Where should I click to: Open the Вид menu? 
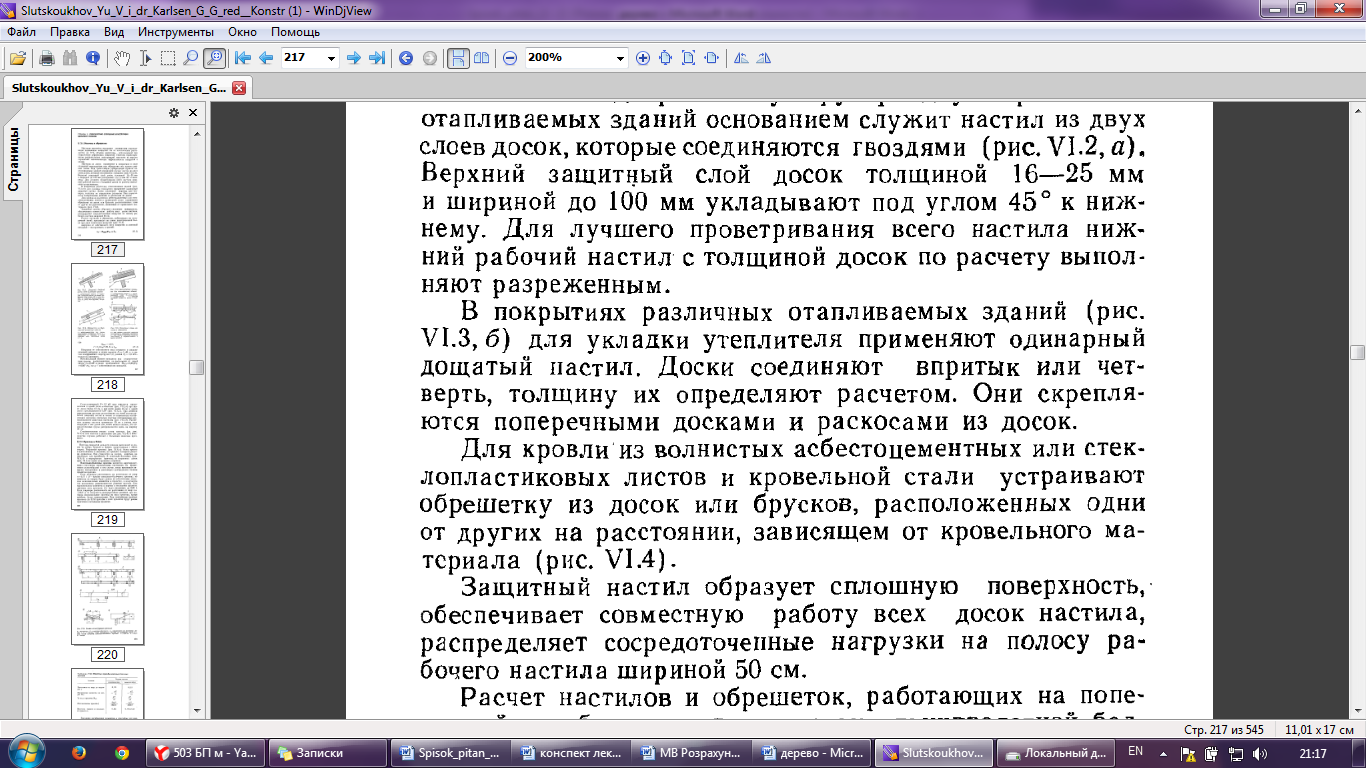114,32
